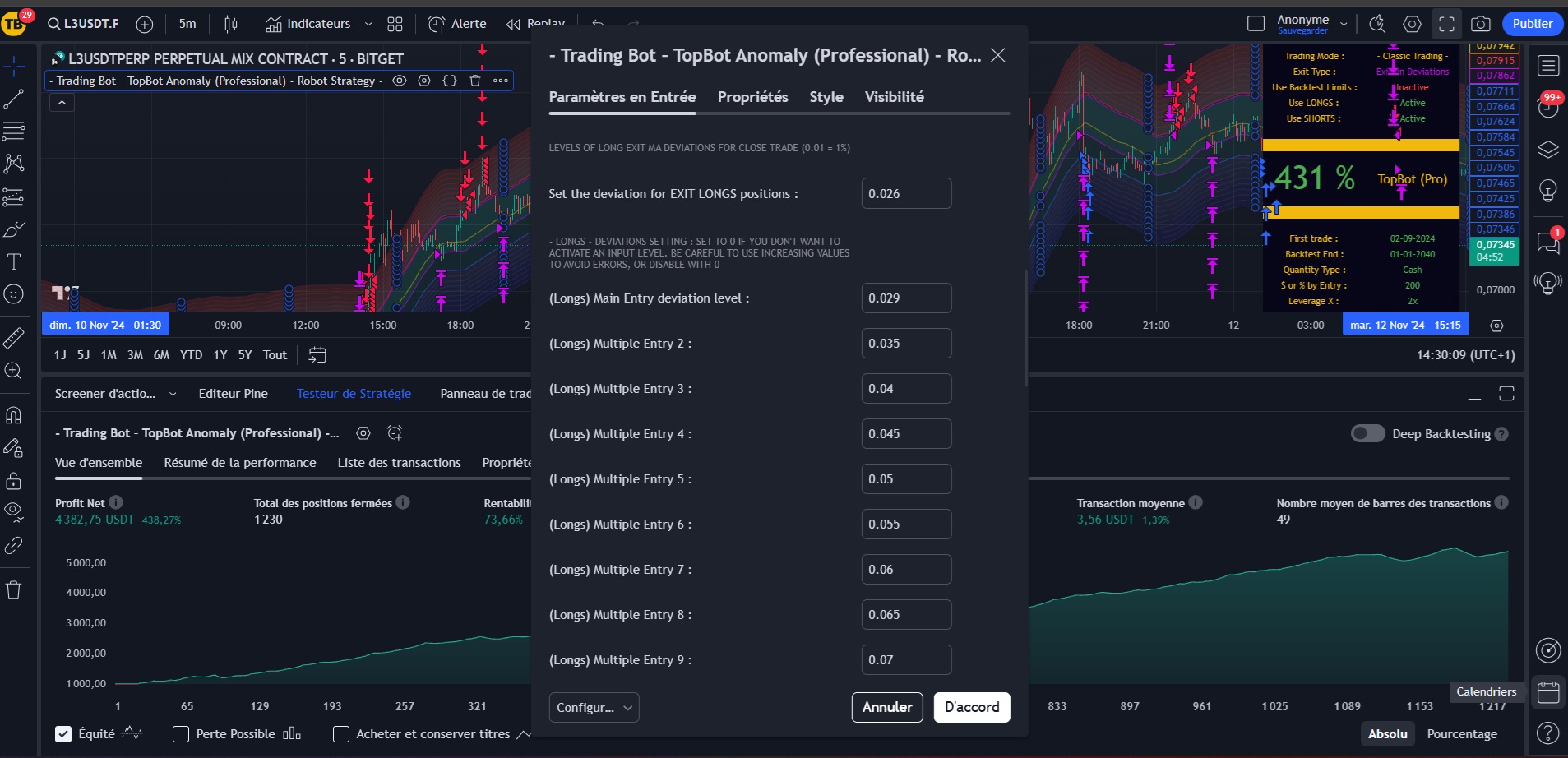Click the Main Entry deviation level field
This screenshot has width=1568, height=758.
905,298
